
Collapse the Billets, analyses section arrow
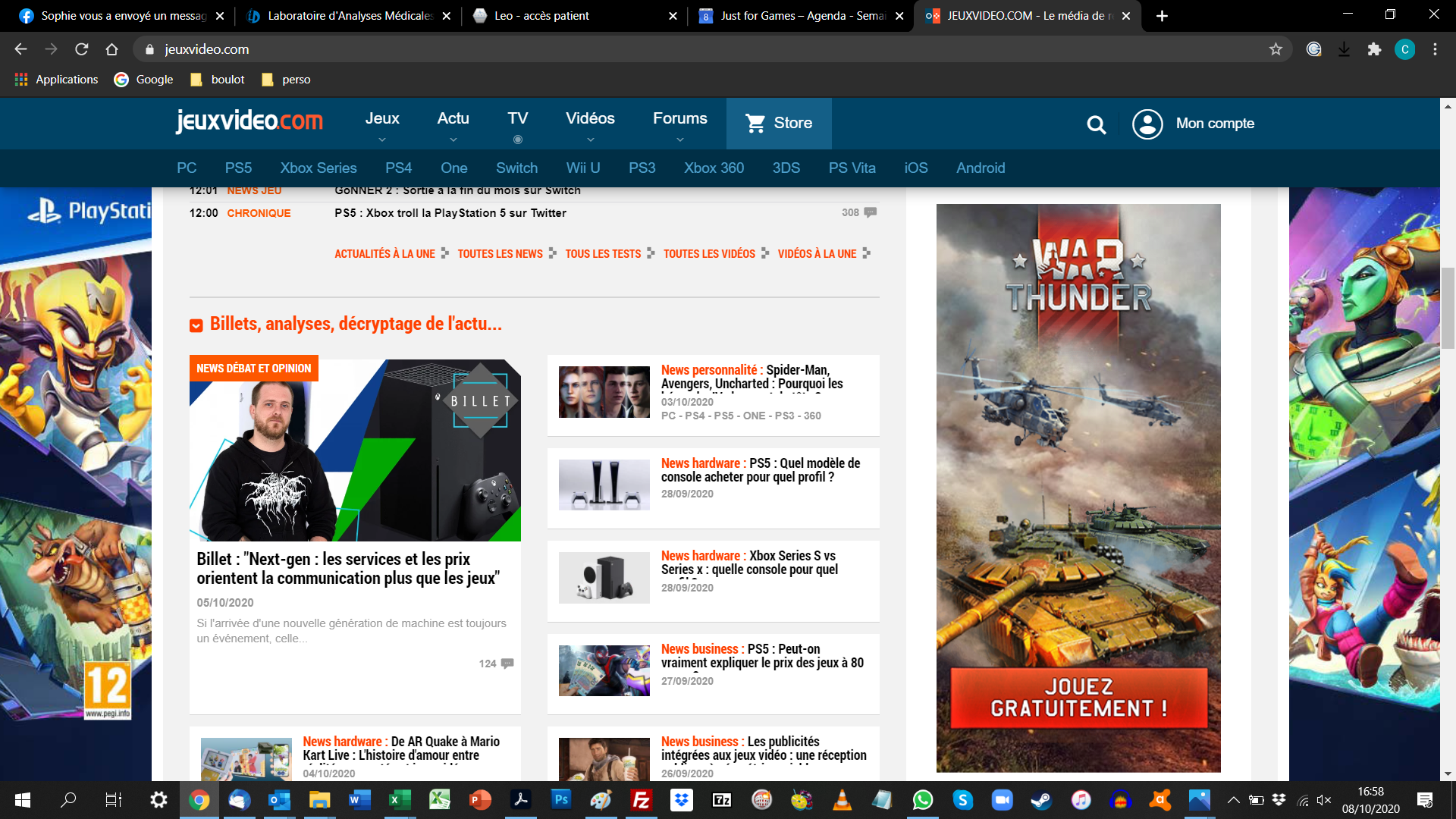(x=196, y=325)
